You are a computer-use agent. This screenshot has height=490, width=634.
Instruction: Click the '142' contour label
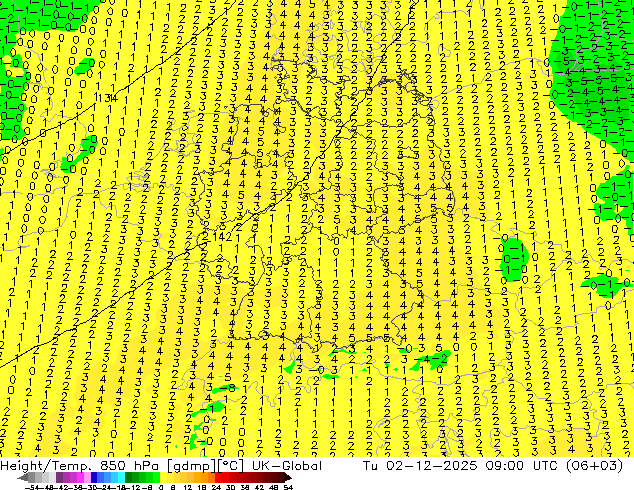tap(222, 237)
